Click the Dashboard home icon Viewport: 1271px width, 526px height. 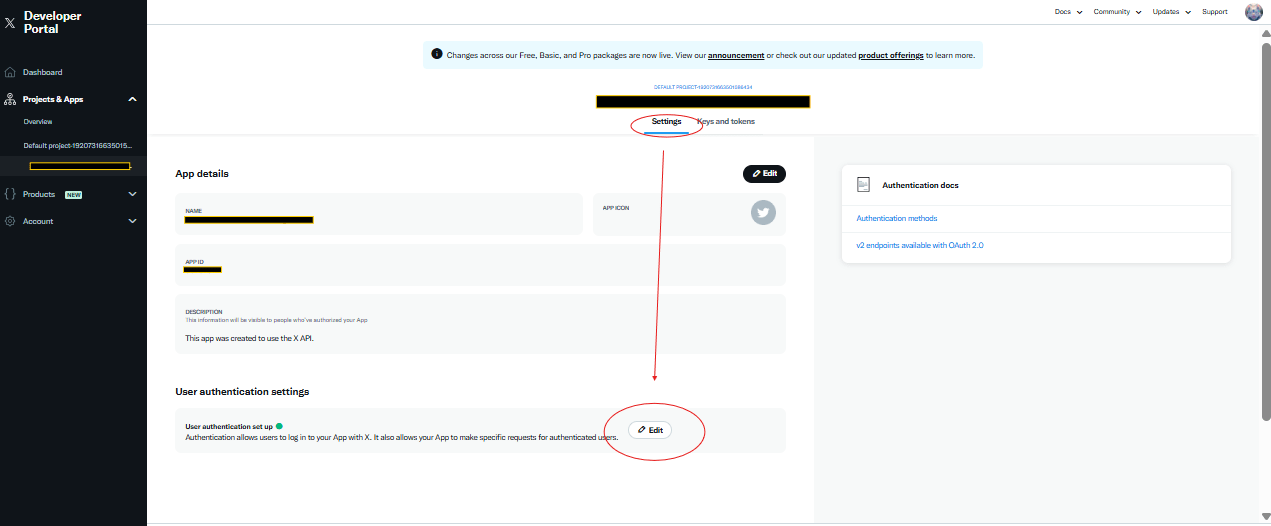[10, 72]
